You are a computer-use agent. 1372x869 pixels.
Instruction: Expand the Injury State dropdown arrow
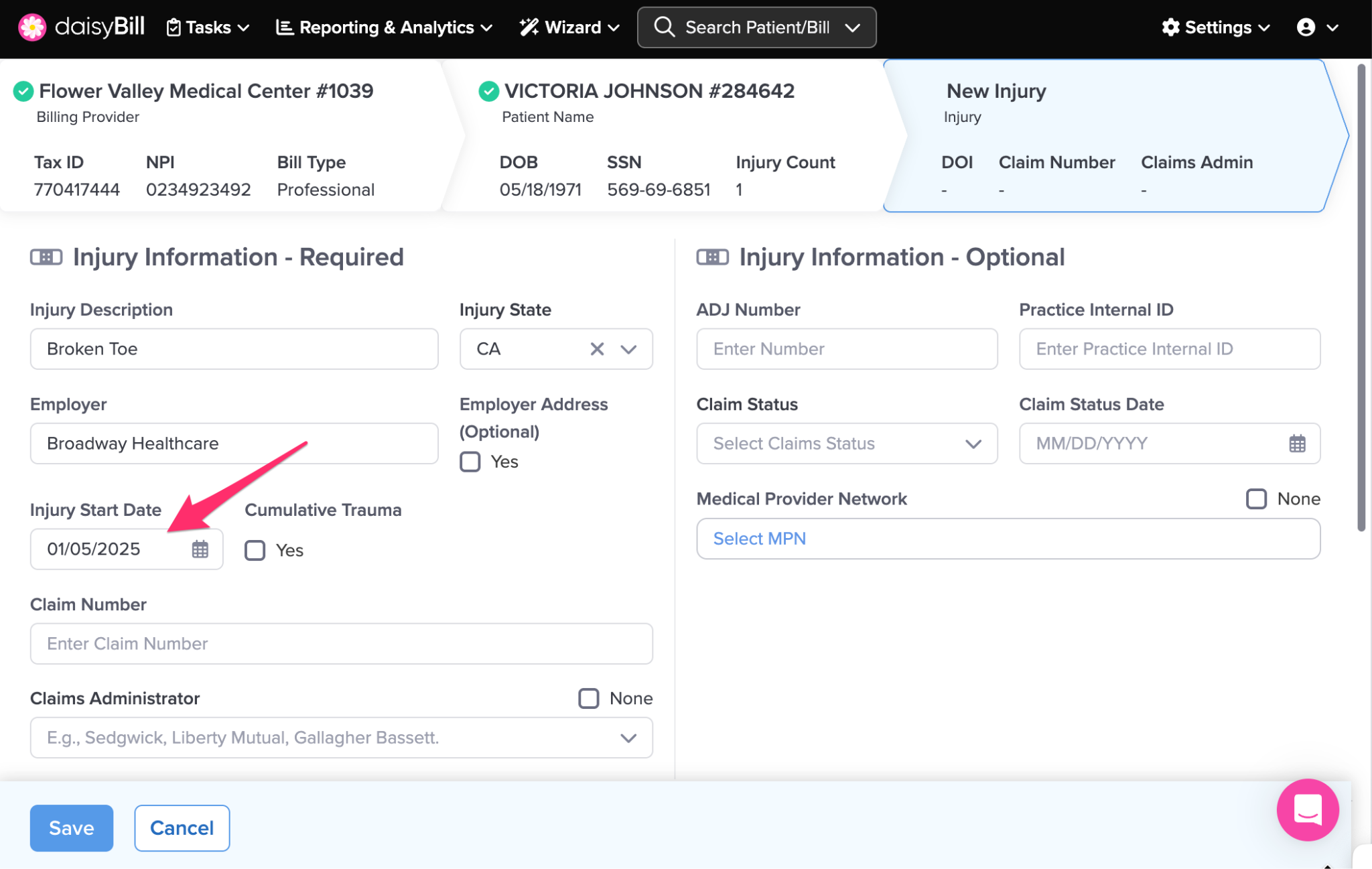pos(628,349)
